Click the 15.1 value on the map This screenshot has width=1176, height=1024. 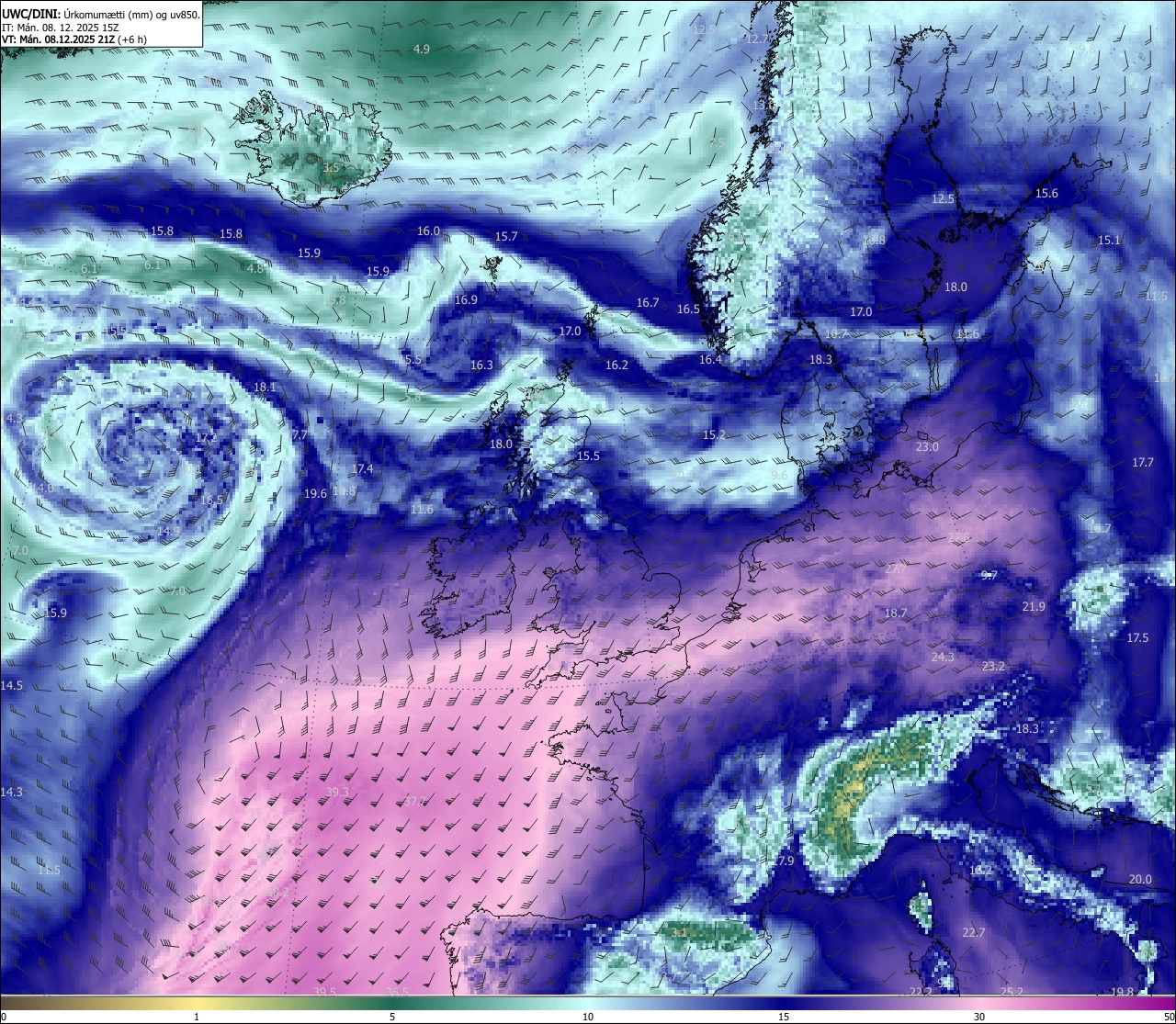1109,241
